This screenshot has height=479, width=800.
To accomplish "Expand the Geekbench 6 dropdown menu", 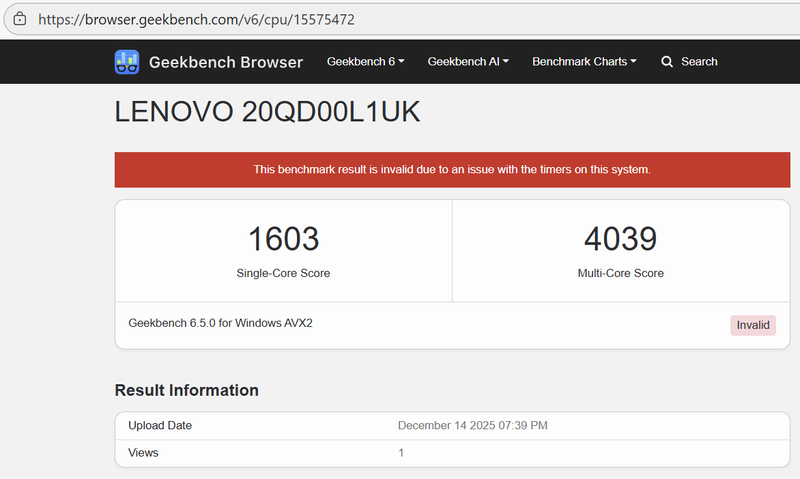I will click(x=365, y=62).
